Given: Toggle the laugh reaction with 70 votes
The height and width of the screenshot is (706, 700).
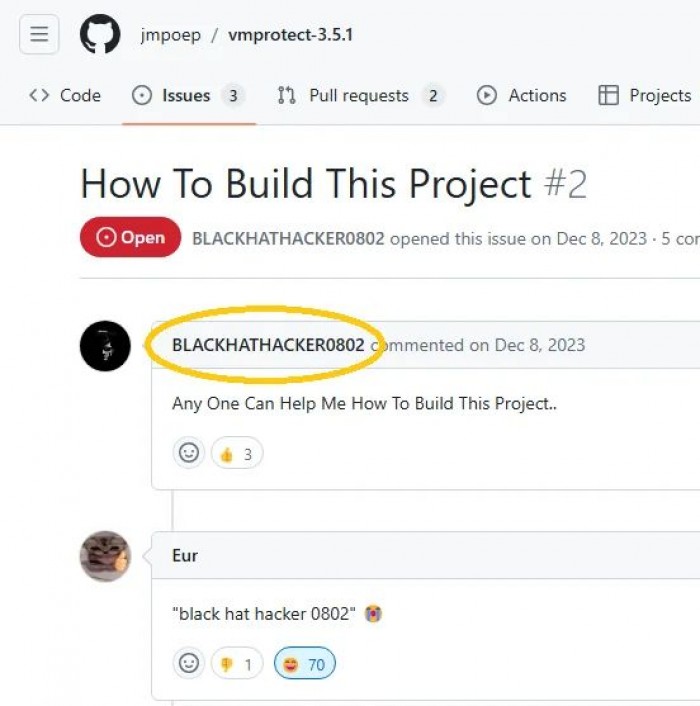Looking at the screenshot, I should (305, 664).
